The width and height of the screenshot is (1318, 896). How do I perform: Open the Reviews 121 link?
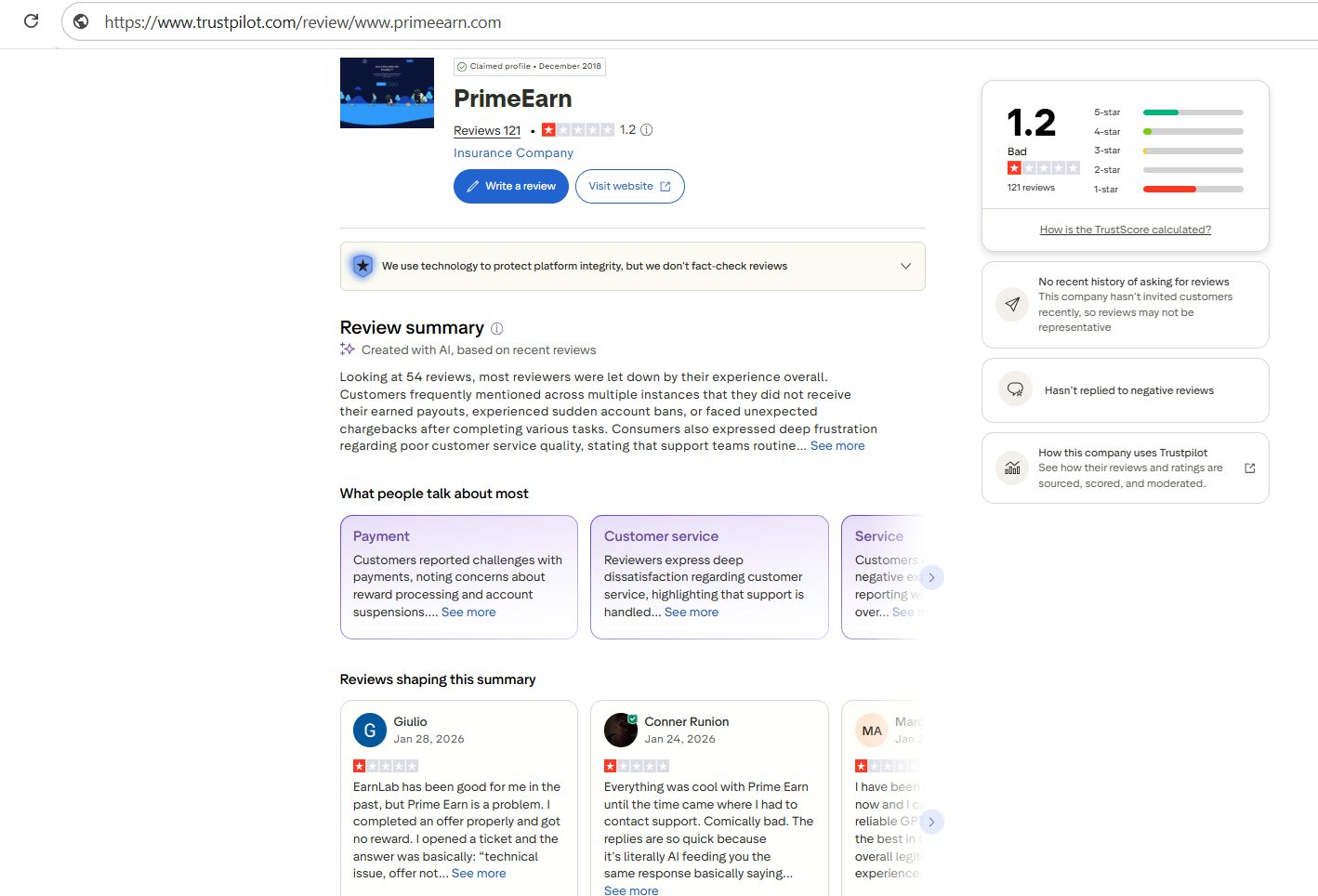pos(487,131)
